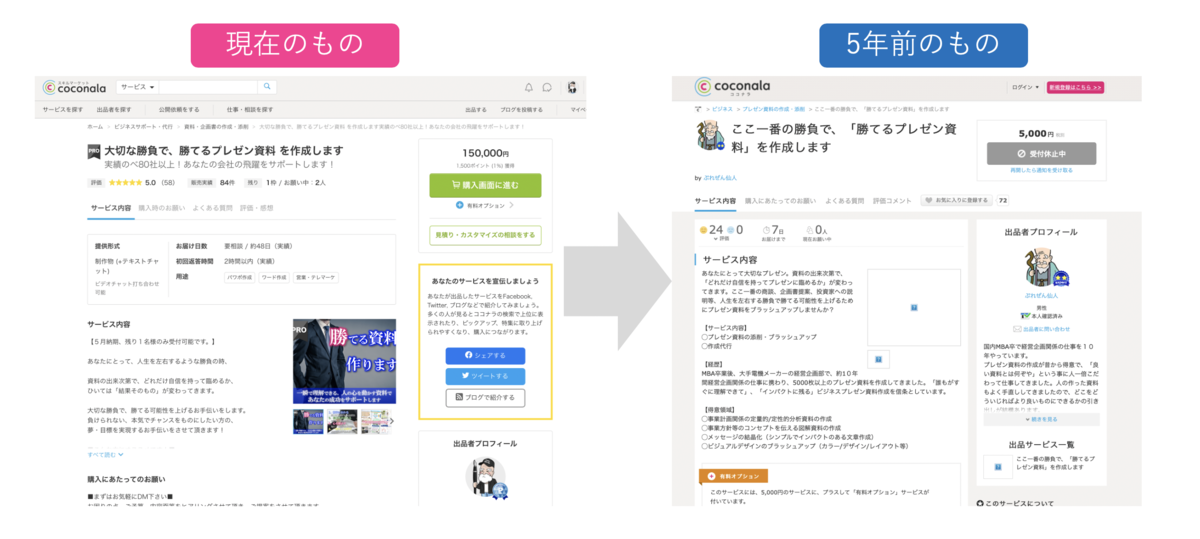Open notifications via the bell icon
The image size is (1200, 539).
529,87
